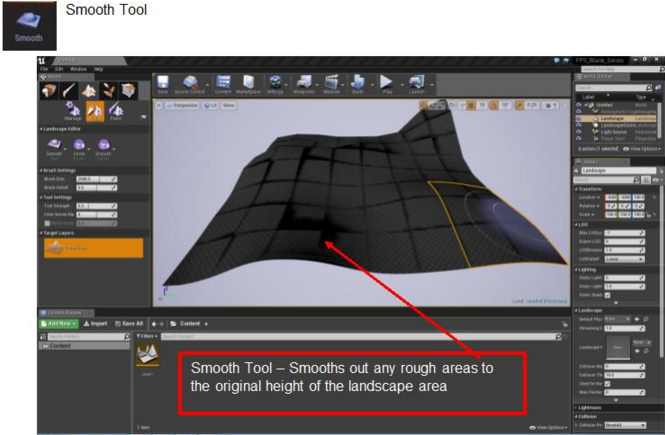The height and width of the screenshot is (435, 665).
Task: Click the Launch toolbar button
Action: click(x=416, y=84)
